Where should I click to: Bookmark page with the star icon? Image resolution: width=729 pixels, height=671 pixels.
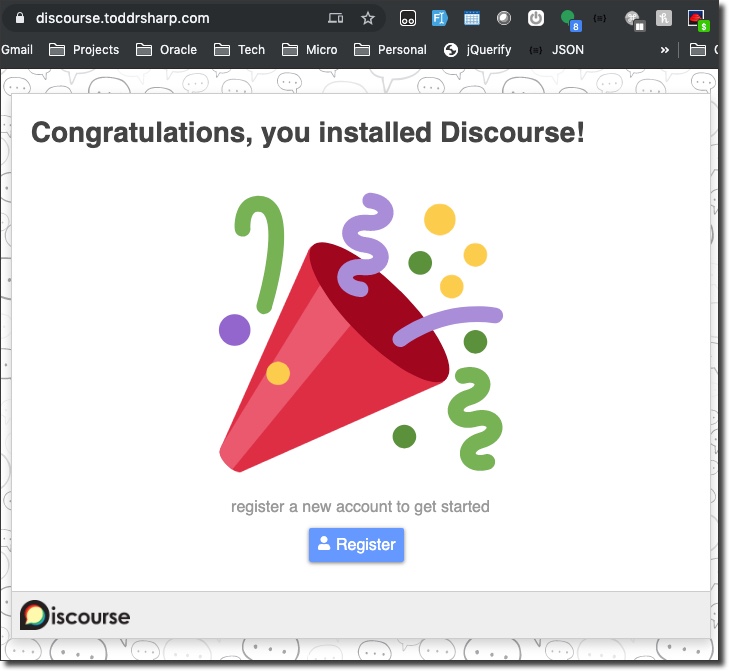368,18
